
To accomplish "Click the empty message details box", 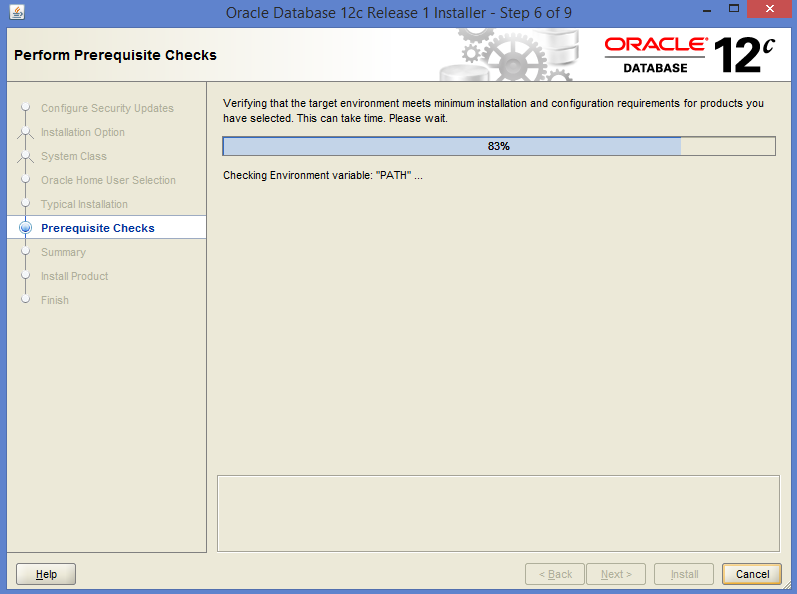I will click(498, 514).
